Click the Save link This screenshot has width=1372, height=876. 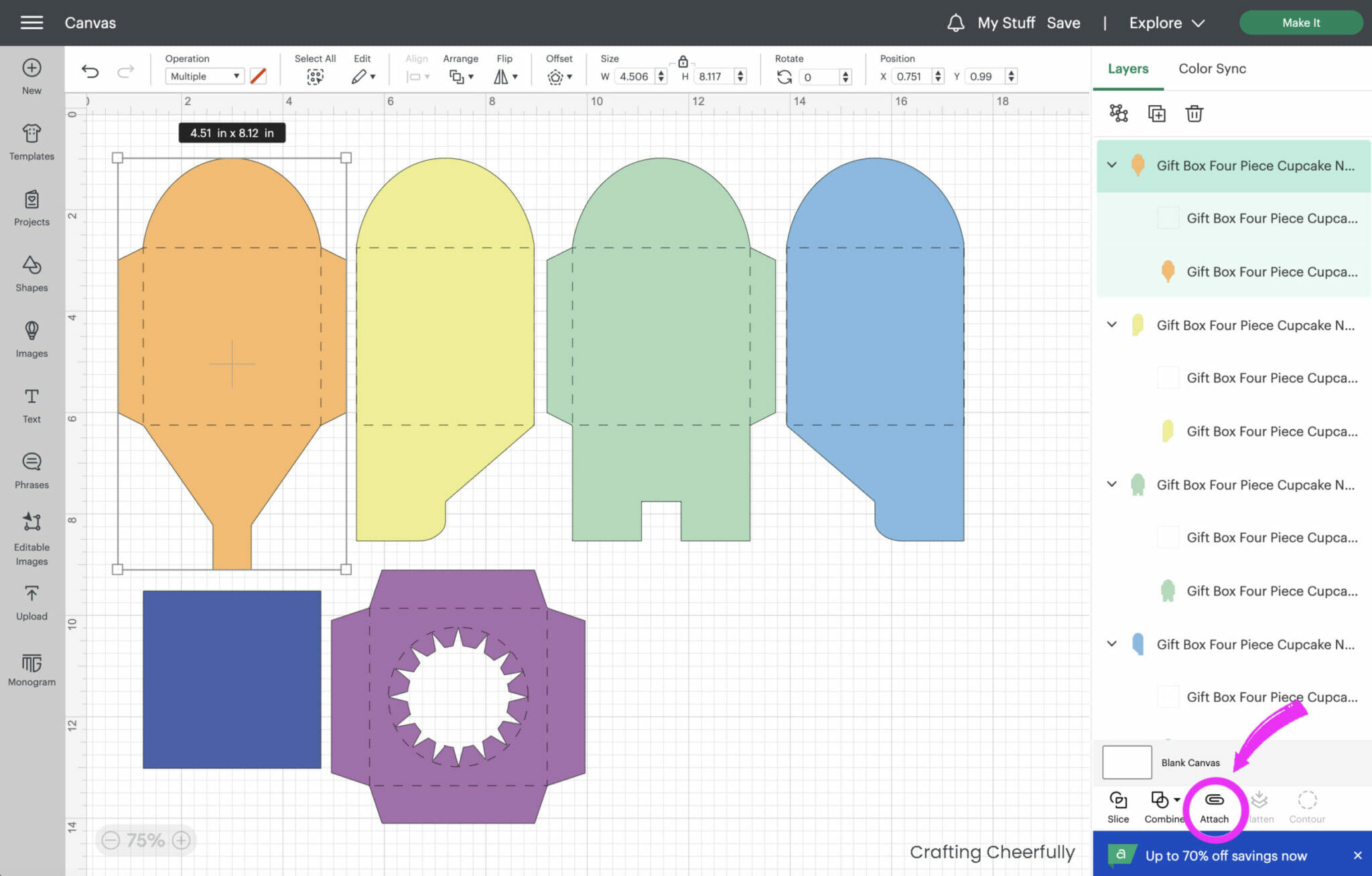(x=1063, y=23)
